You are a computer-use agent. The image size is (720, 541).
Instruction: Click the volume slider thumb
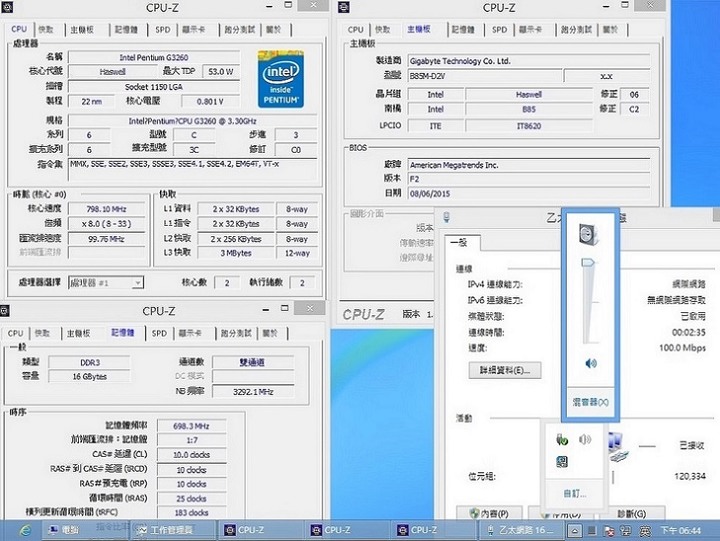point(588,262)
